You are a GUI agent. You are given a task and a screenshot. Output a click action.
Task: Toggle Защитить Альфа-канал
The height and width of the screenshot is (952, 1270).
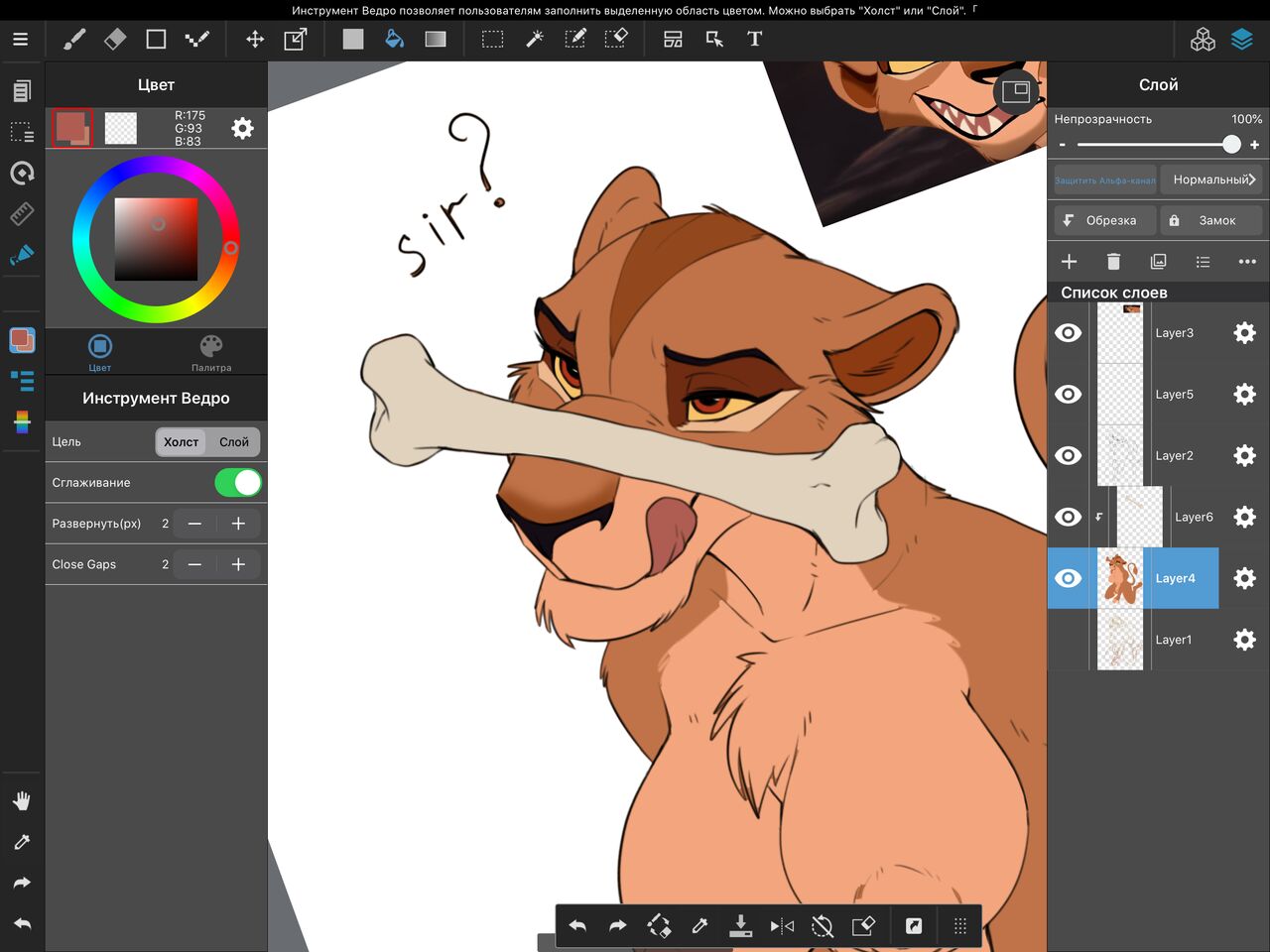pyautogui.click(x=1104, y=179)
